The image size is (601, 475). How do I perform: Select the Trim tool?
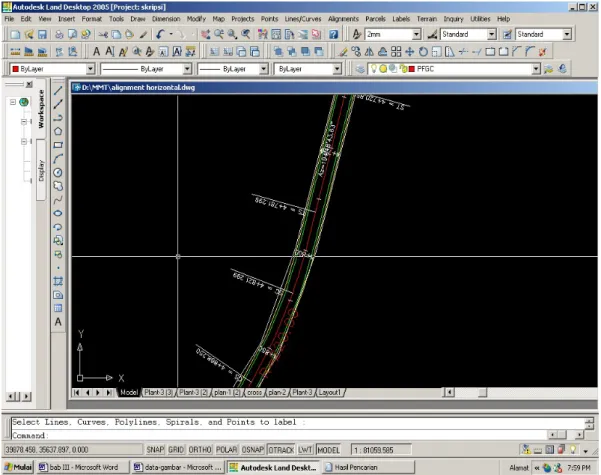pyautogui.click(x=463, y=51)
